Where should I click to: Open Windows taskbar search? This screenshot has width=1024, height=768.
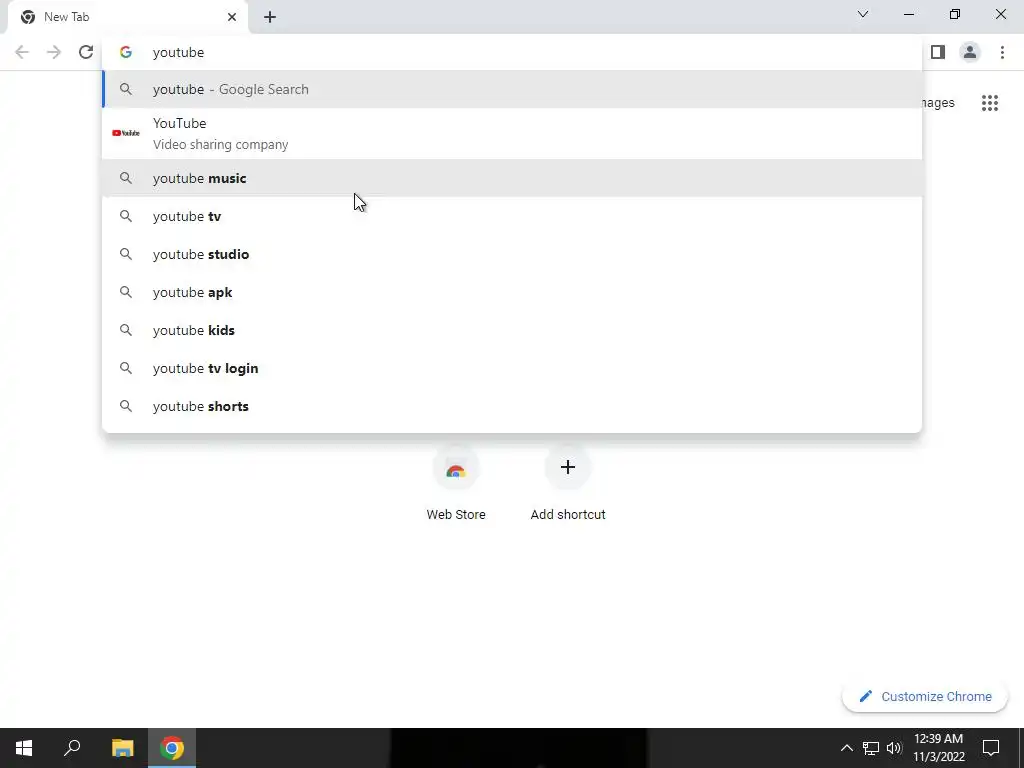coord(72,748)
